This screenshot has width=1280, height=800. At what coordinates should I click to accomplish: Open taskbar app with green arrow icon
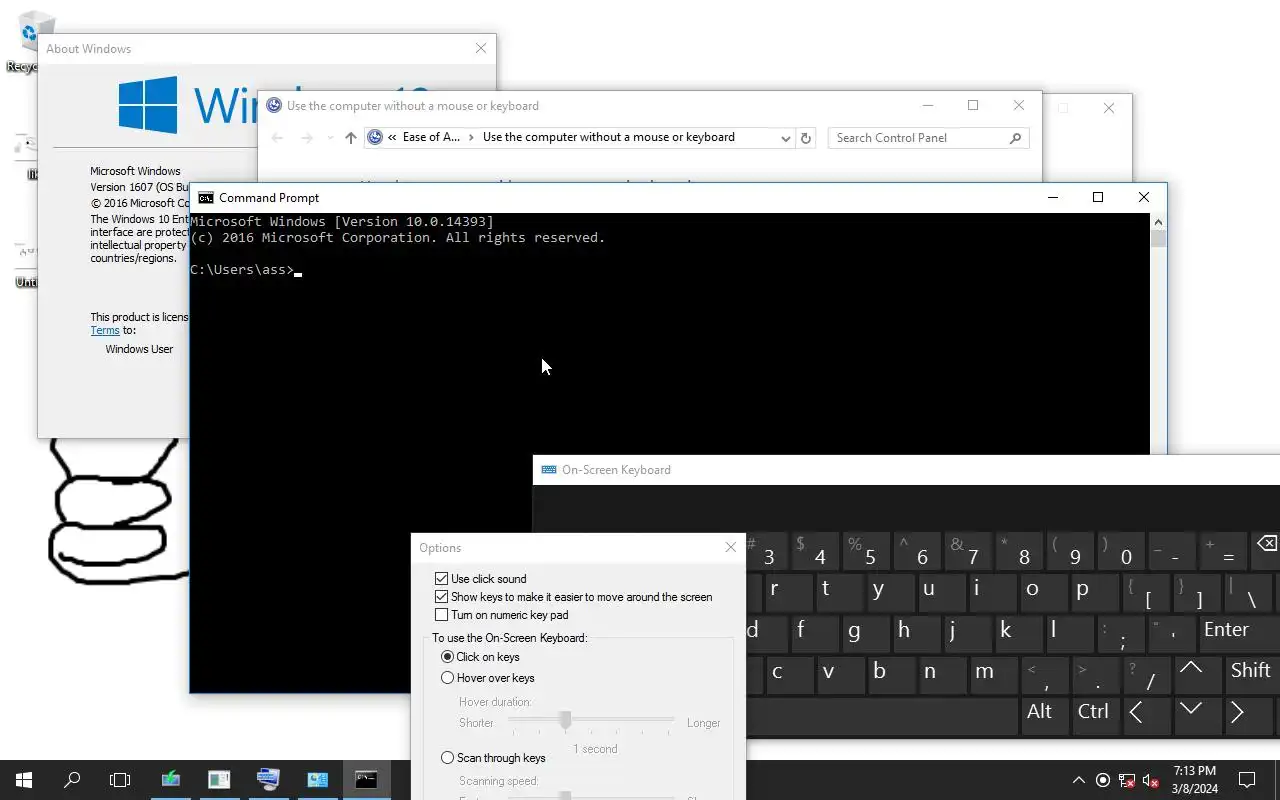(x=170, y=780)
